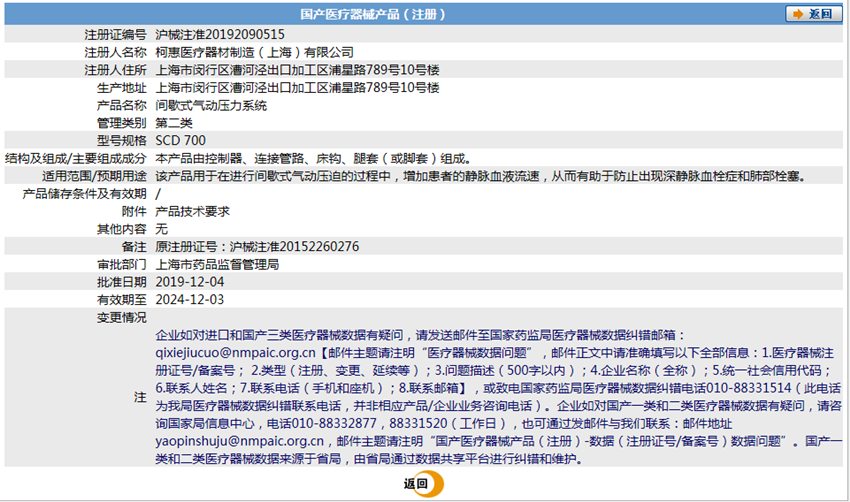Click the management class value 第二类
Screen dimensions: 850x502
click(173, 123)
